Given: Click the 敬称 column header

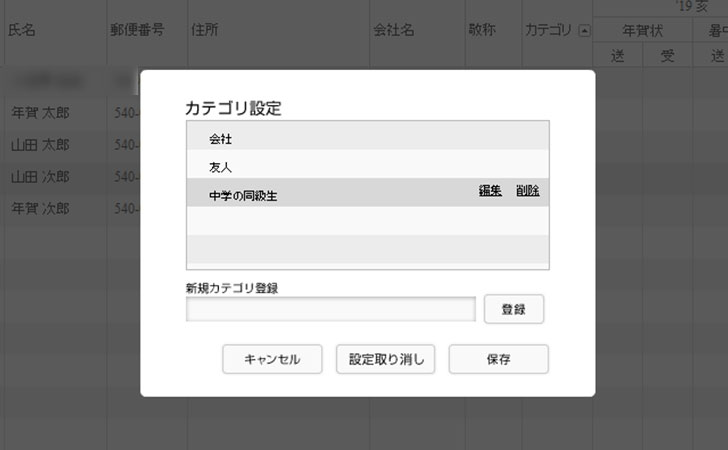Looking at the screenshot, I should point(482,30).
